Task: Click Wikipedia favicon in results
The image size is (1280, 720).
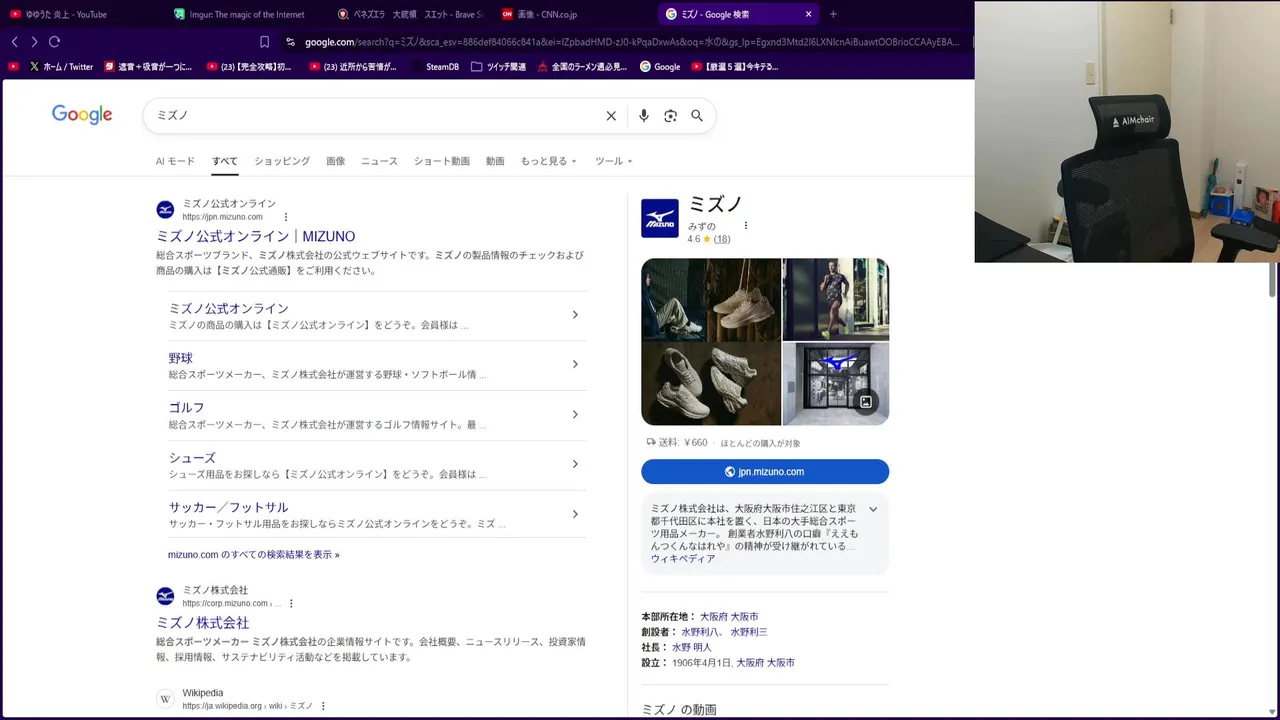Action: pyautogui.click(x=165, y=699)
